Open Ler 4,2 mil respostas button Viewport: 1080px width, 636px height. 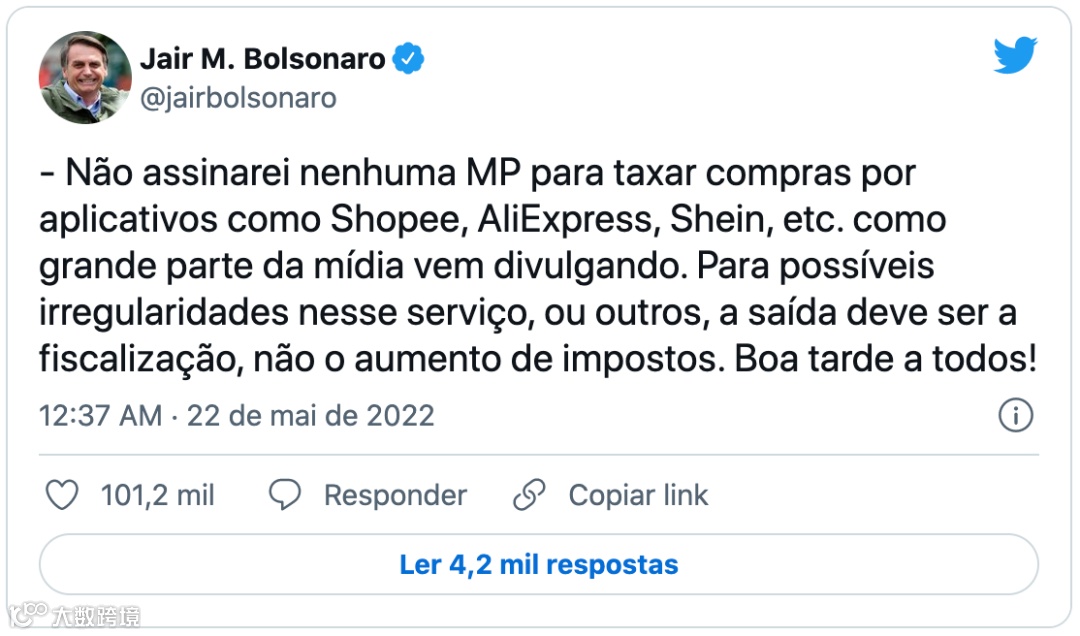538,564
